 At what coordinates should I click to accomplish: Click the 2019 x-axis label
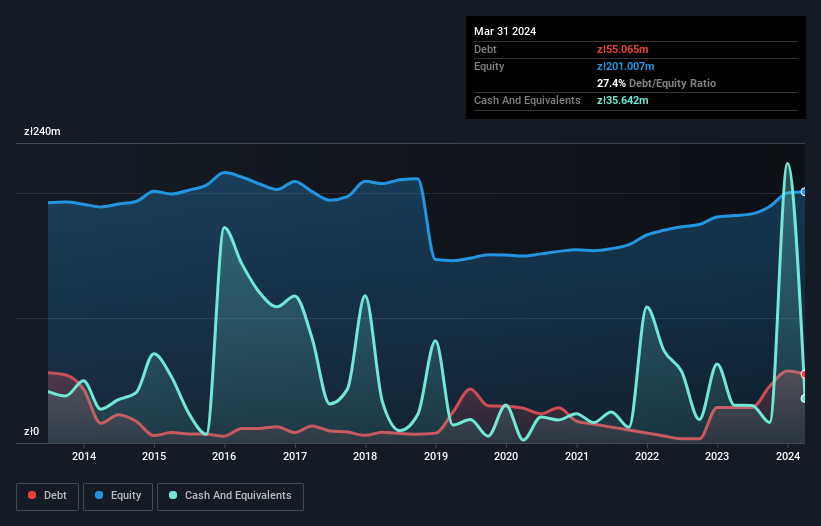pos(436,456)
